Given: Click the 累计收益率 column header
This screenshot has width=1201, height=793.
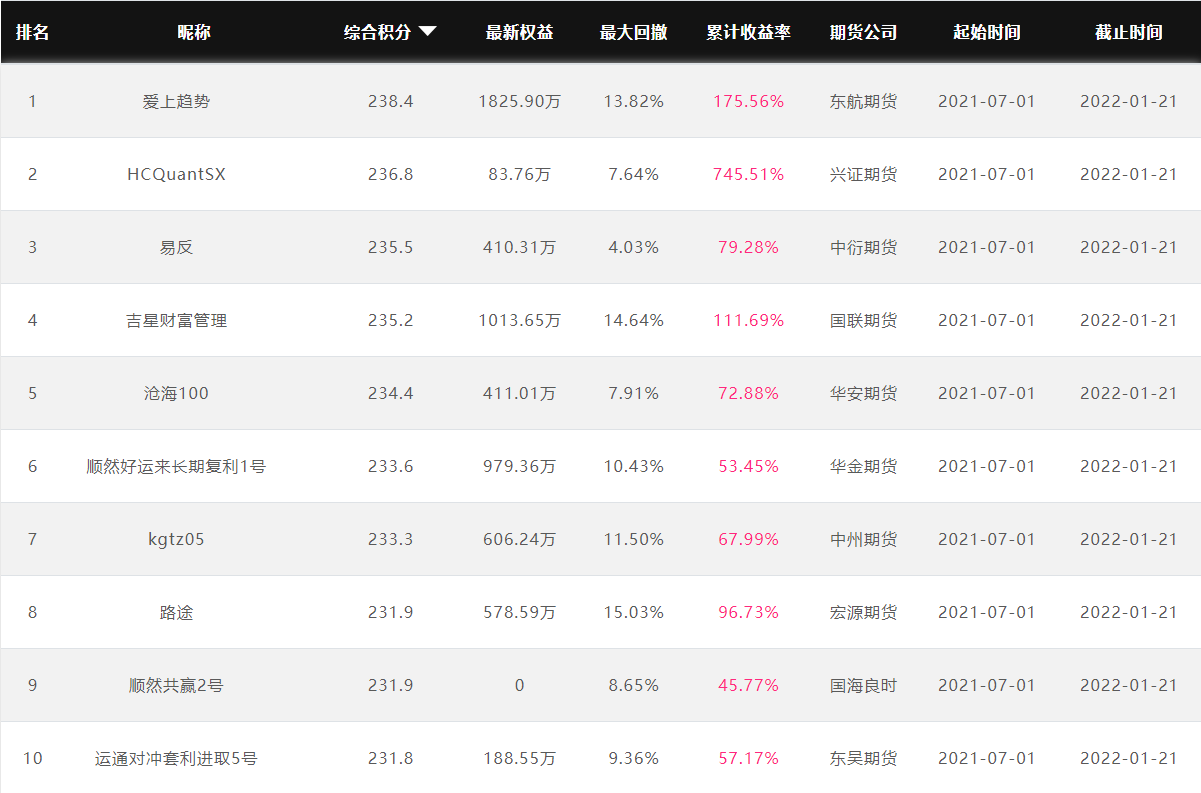Looking at the screenshot, I should [x=748, y=32].
